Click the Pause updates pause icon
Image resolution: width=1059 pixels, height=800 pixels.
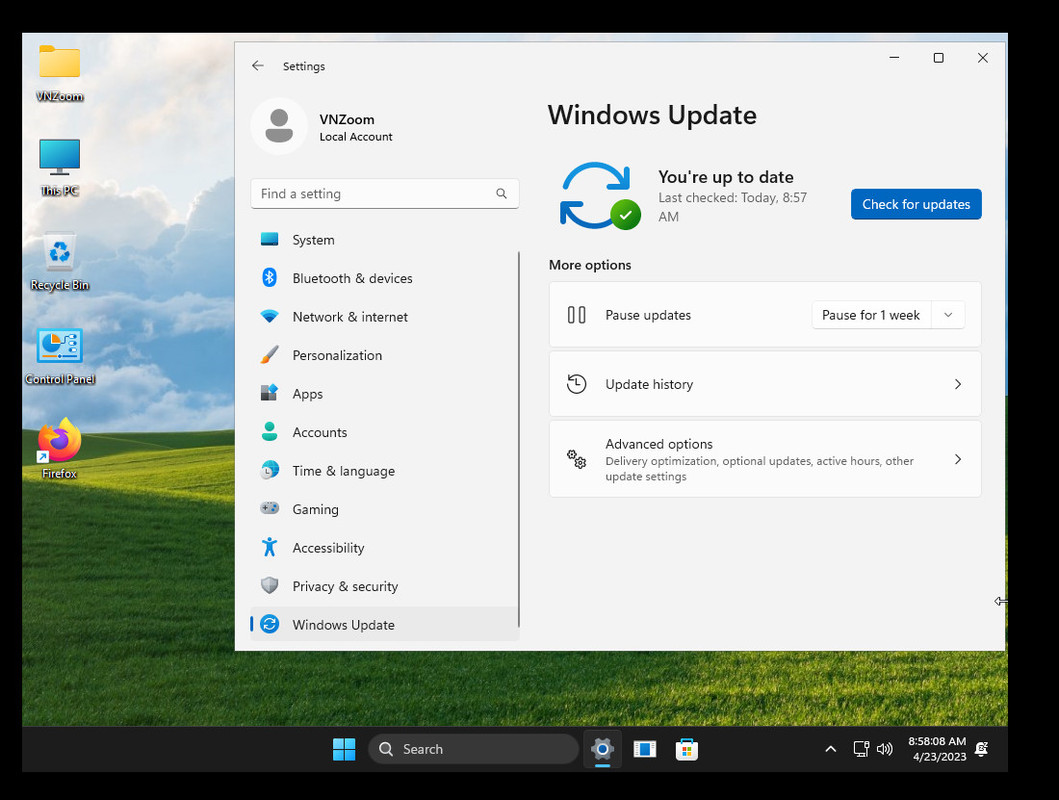coord(576,315)
